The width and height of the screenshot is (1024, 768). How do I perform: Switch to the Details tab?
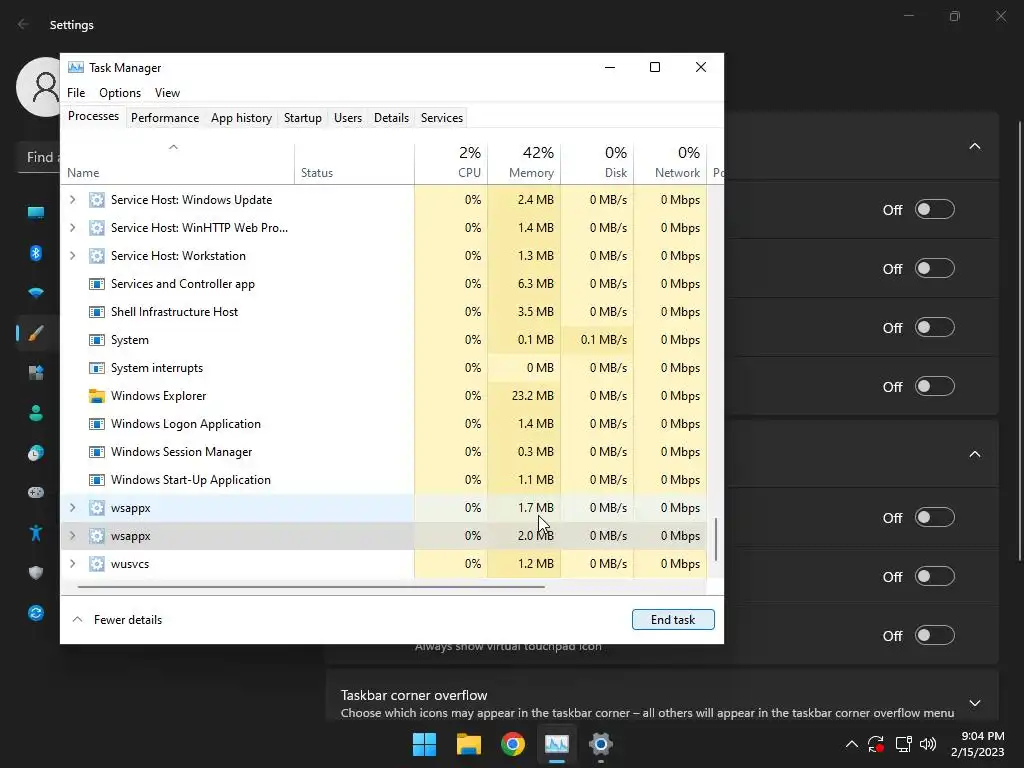(391, 118)
